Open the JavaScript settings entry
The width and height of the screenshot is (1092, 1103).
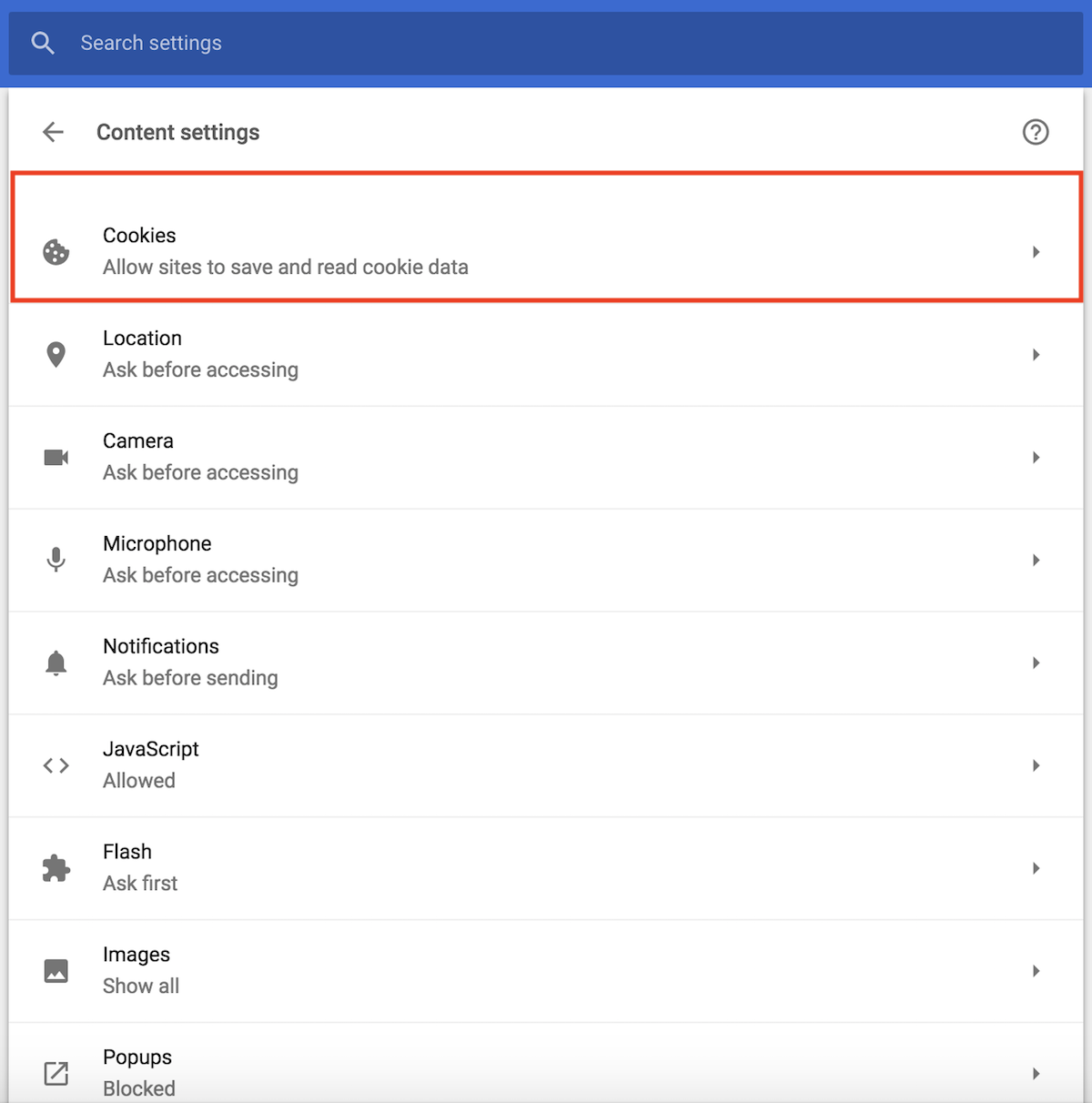pyautogui.click(x=546, y=765)
